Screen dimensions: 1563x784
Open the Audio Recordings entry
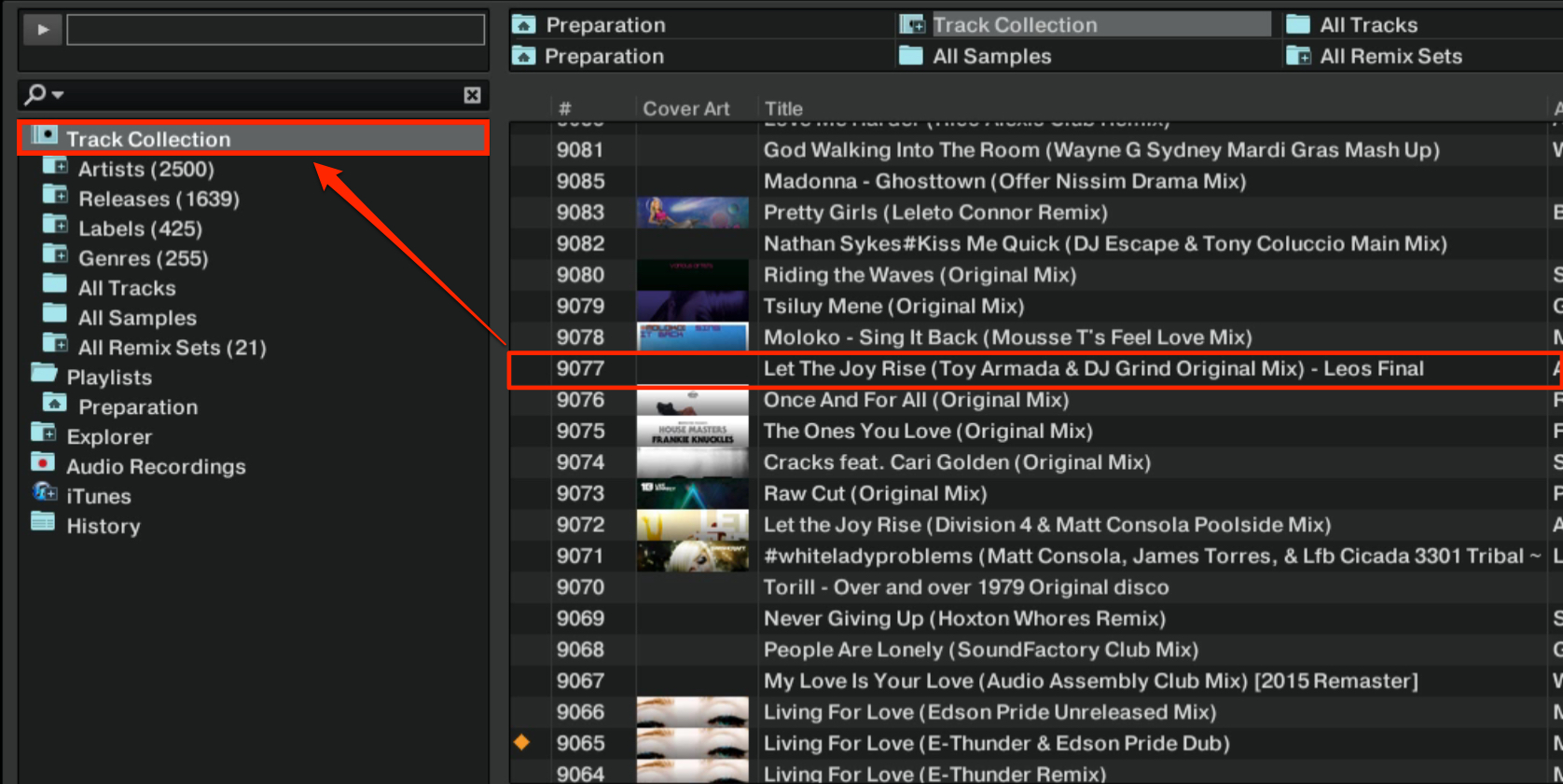point(156,466)
